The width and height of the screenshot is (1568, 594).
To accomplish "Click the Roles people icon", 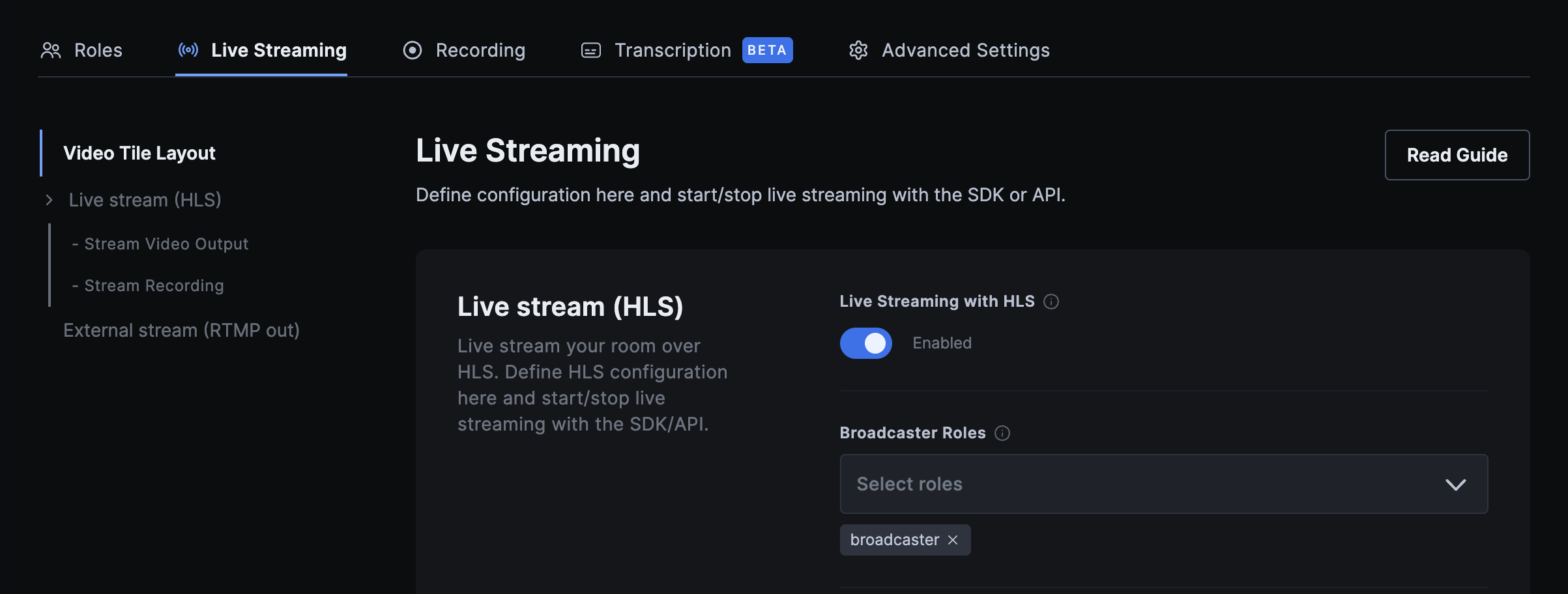I will tap(51, 49).
